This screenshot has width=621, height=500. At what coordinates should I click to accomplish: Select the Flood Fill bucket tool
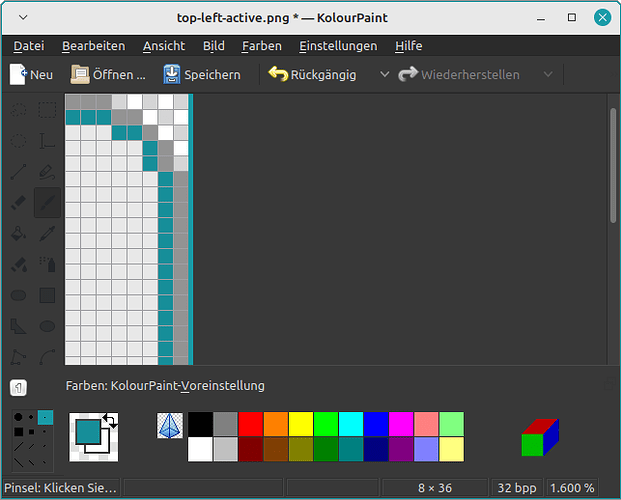point(18,233)
